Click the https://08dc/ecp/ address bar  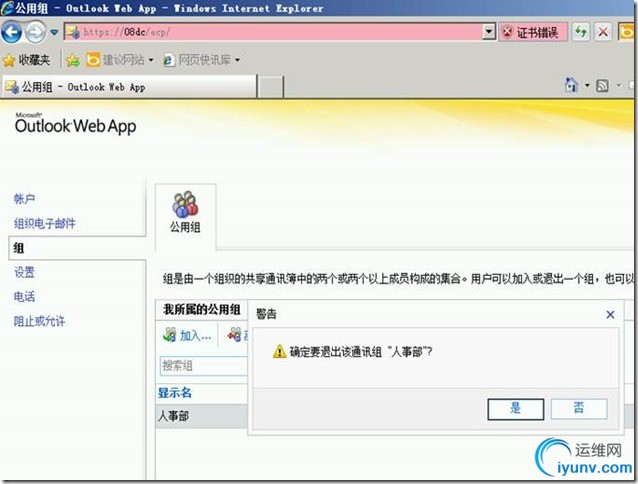tap(274, 32)
